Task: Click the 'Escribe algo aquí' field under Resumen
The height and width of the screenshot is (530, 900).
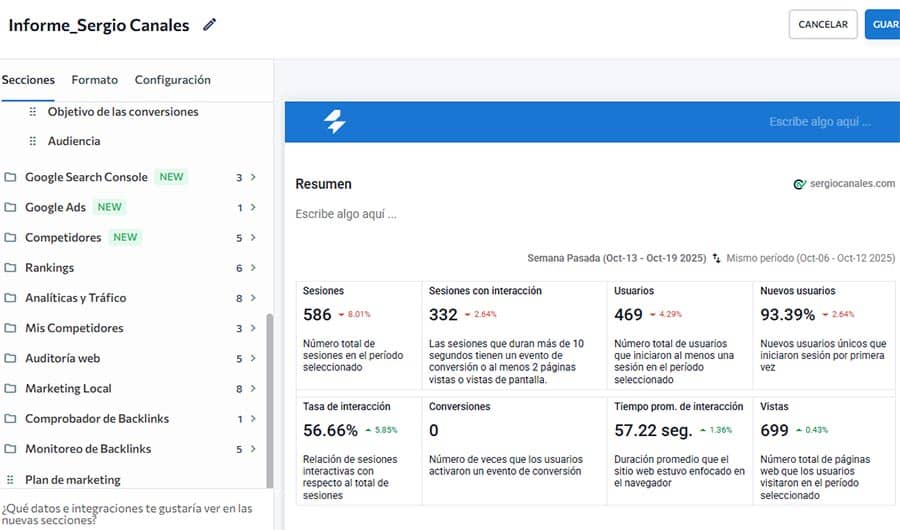Action: (346, 214)
